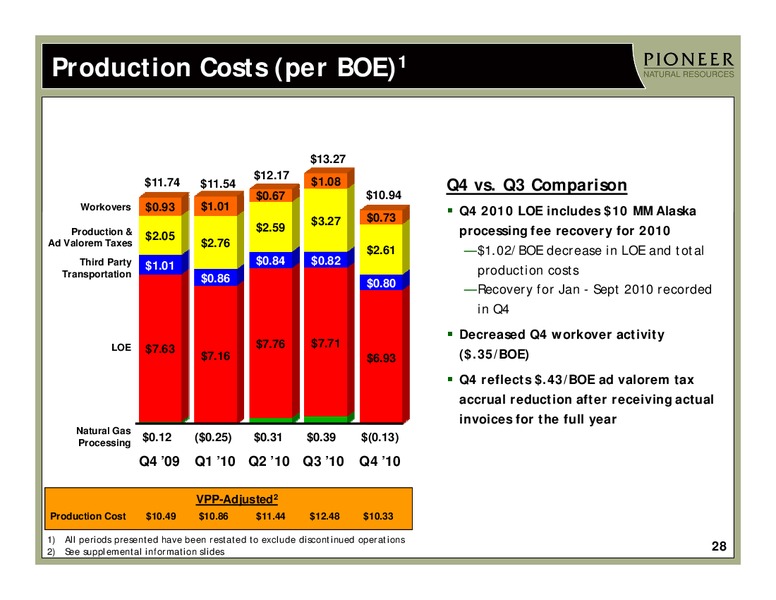Screen dimensions: 776x600
Task: Click the $13.27 total above Q3 '10 bar
Action: coord(328,159)
